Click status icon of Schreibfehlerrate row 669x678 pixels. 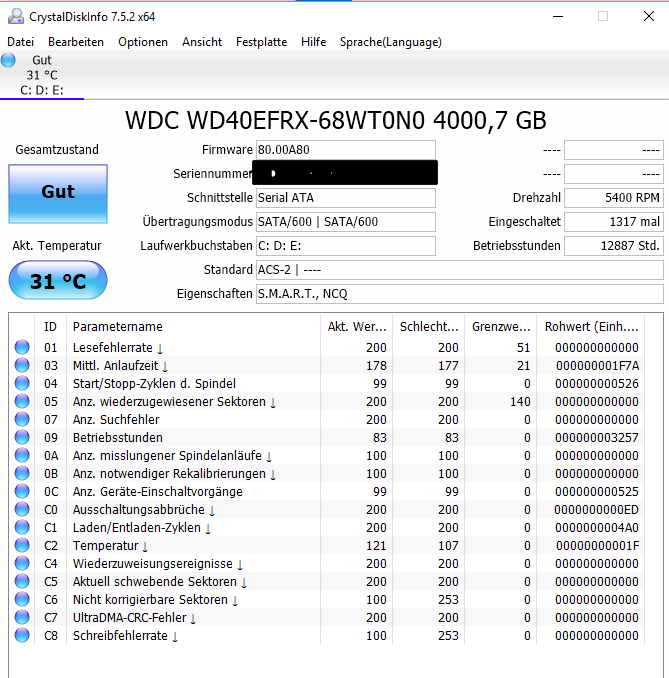click(22, 636)
